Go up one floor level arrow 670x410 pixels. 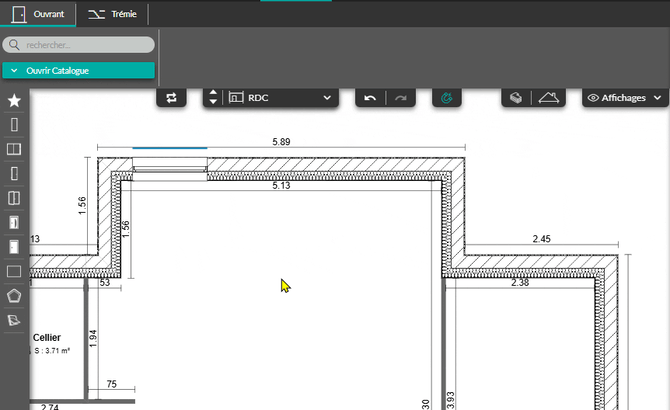[213, 93]
